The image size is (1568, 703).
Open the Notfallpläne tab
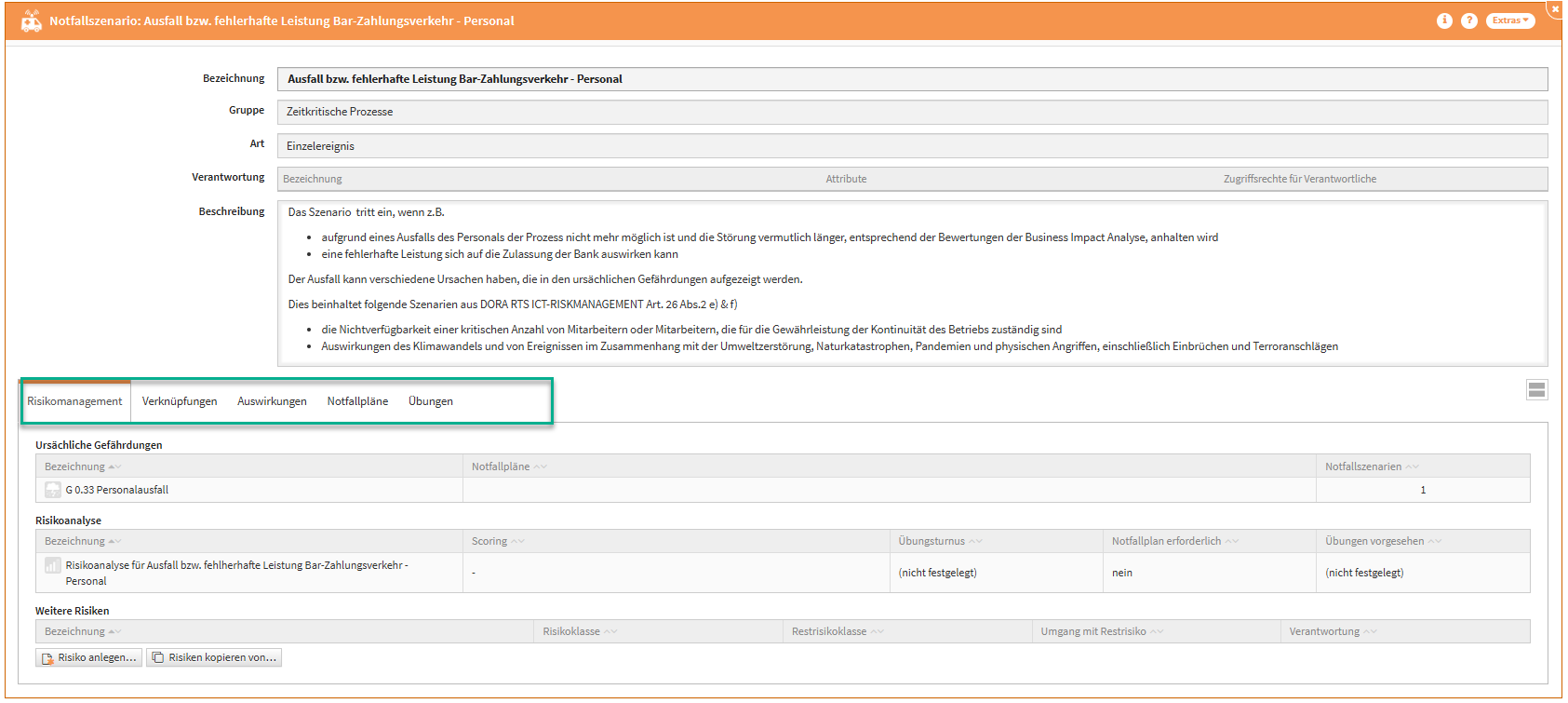[x=357, y=401]
